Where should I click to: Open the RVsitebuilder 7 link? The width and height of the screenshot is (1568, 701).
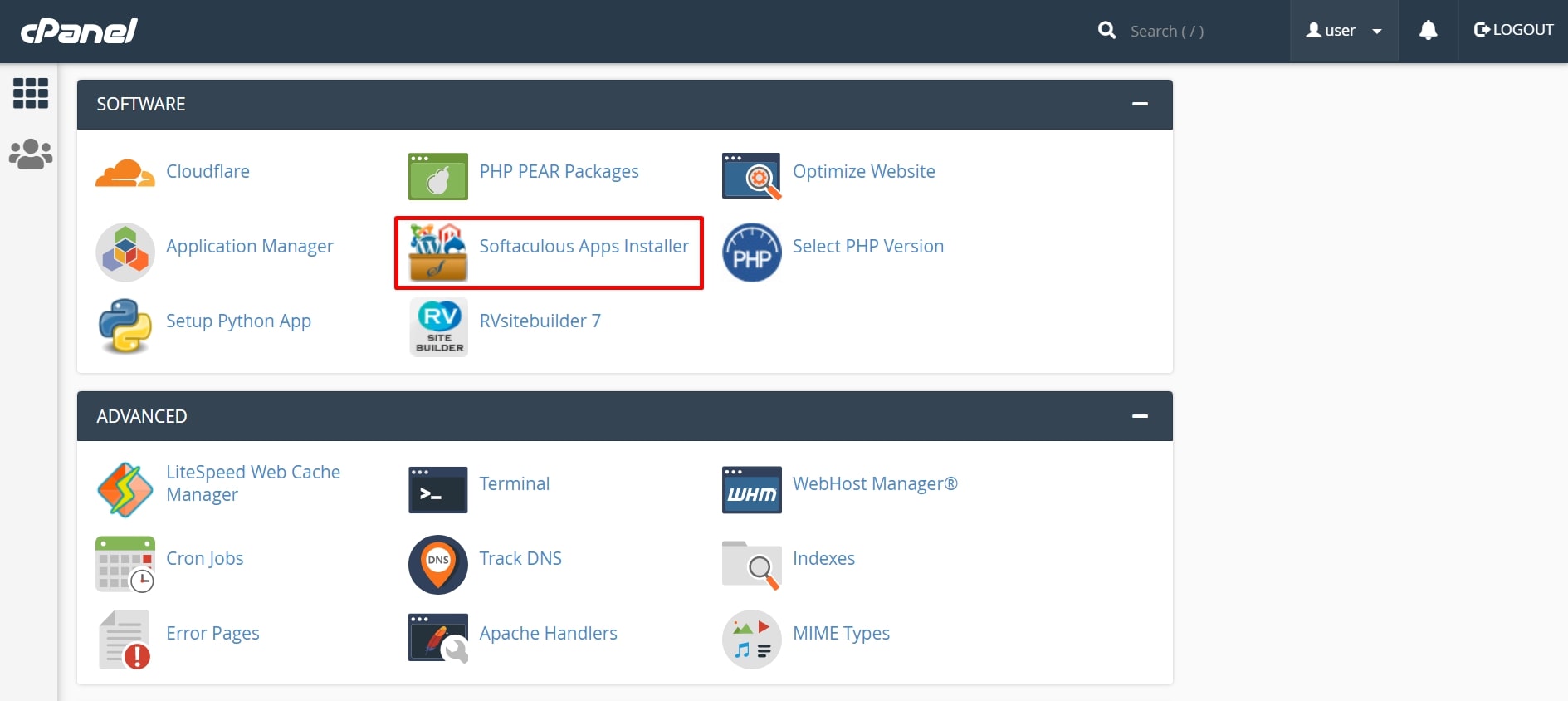(540, 321)
